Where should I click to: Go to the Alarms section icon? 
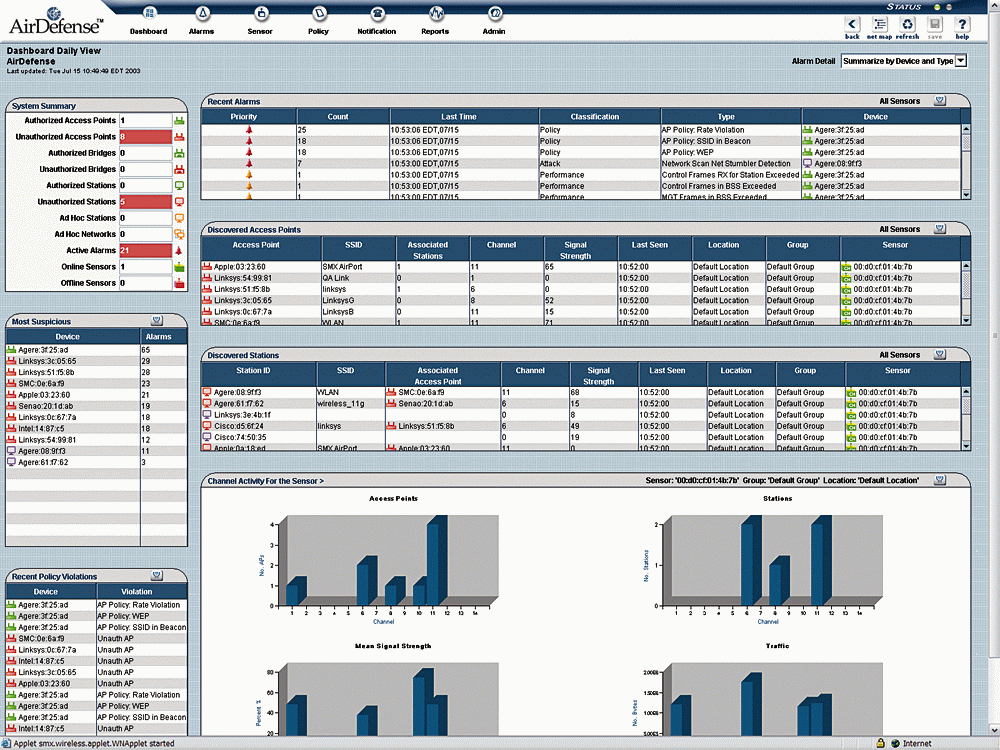pyautogui.click(x=202, y=14)
